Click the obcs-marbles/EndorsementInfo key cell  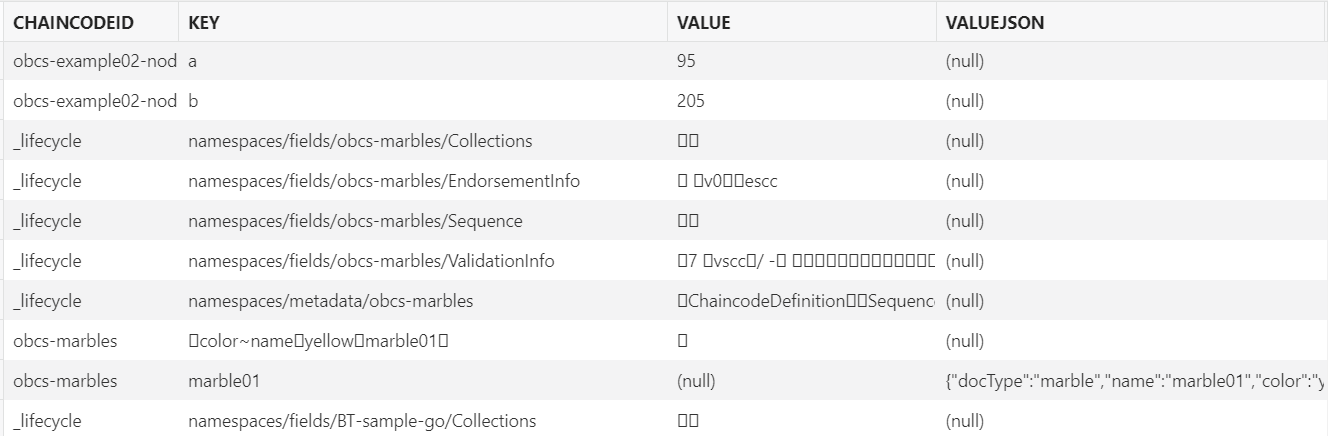pyautogui.click(x=384, y=181)
